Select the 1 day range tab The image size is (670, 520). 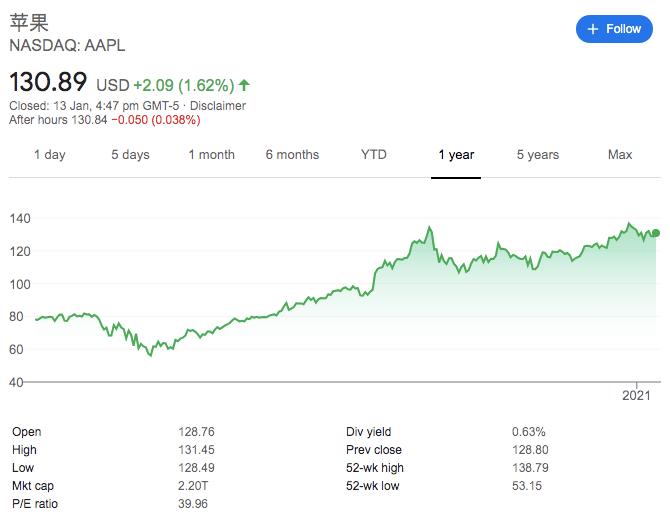click(x=50, y=154)
